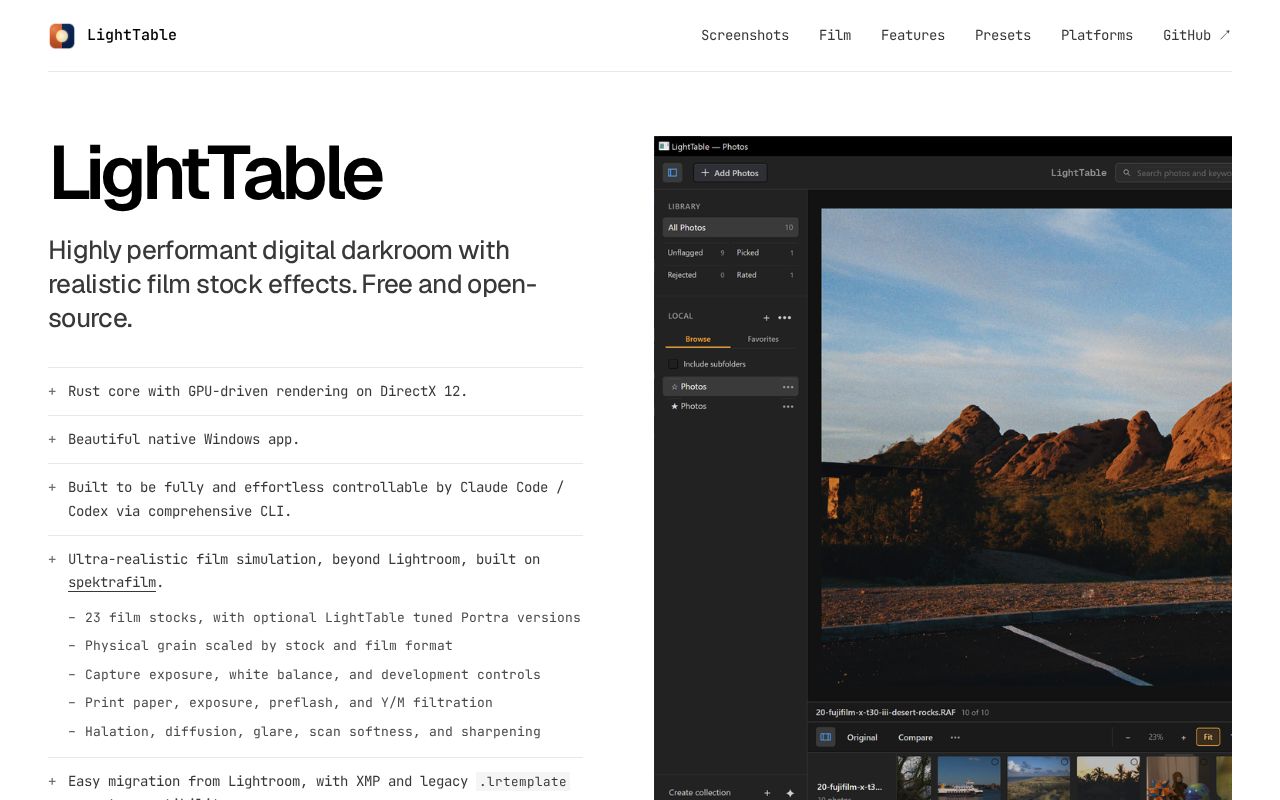Screen dimensions: 1280x800
Task: Click the plus marker before Easy migration from Lightroom
Action: coord(52,781)
